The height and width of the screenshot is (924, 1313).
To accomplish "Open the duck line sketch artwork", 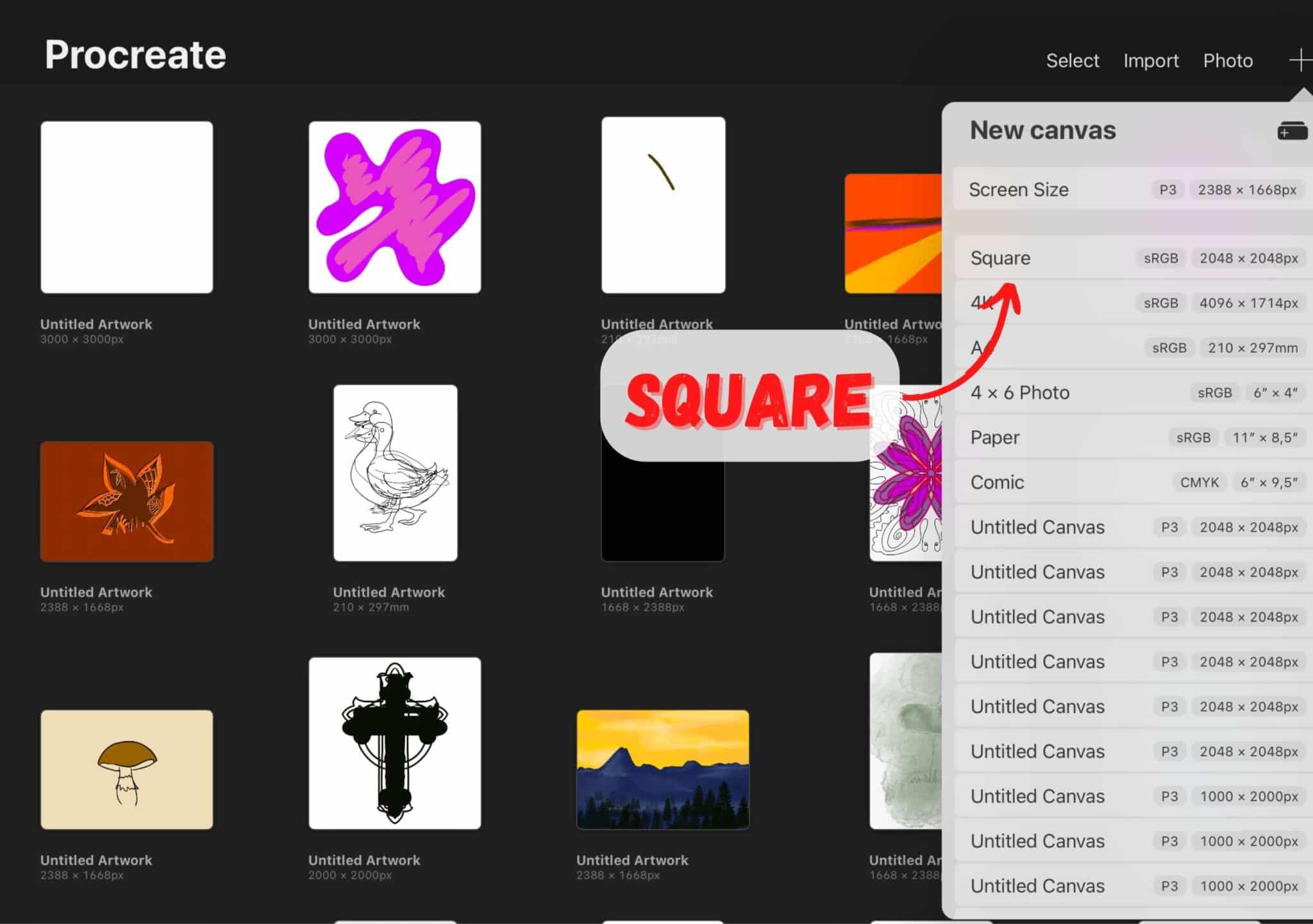I will 396,473.
